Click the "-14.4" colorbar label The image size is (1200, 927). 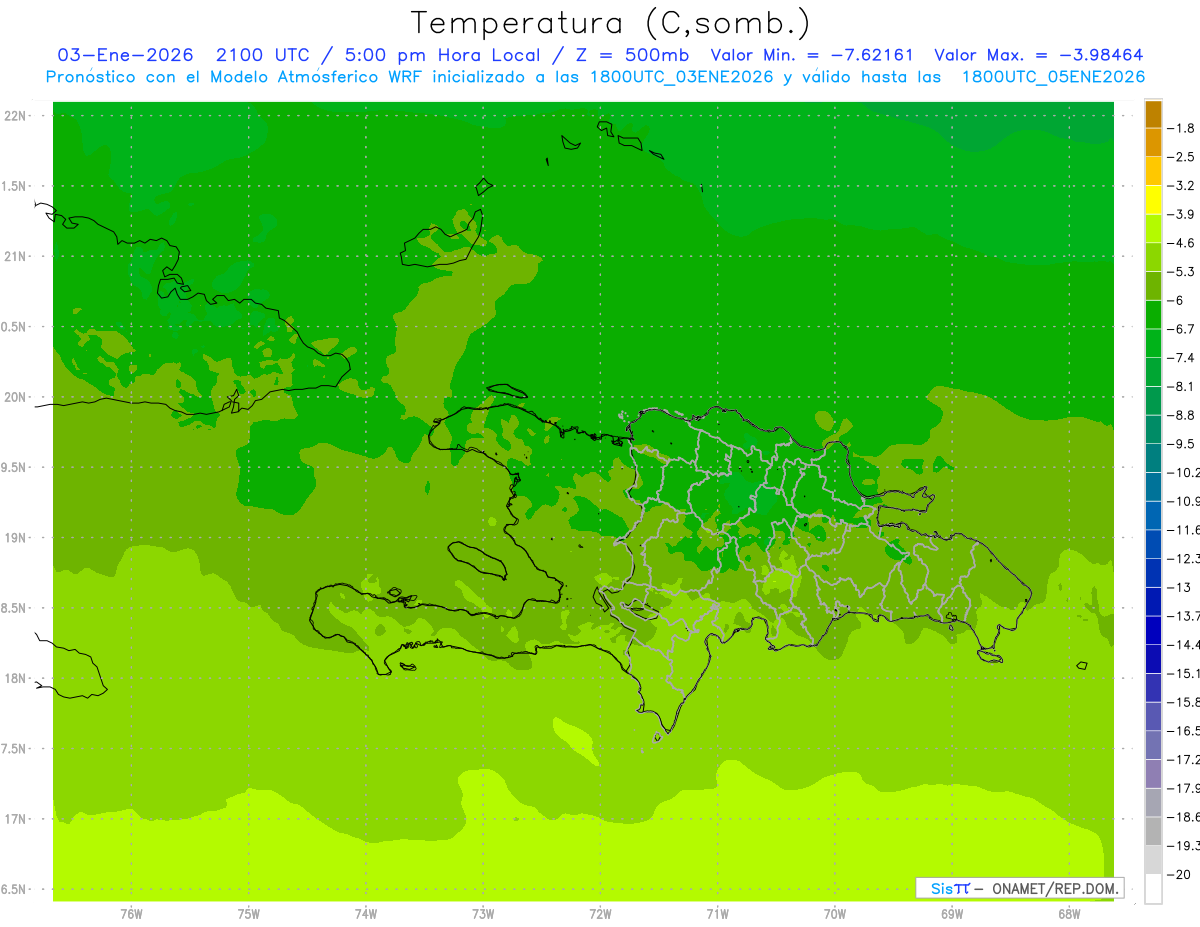(1185, 644)
